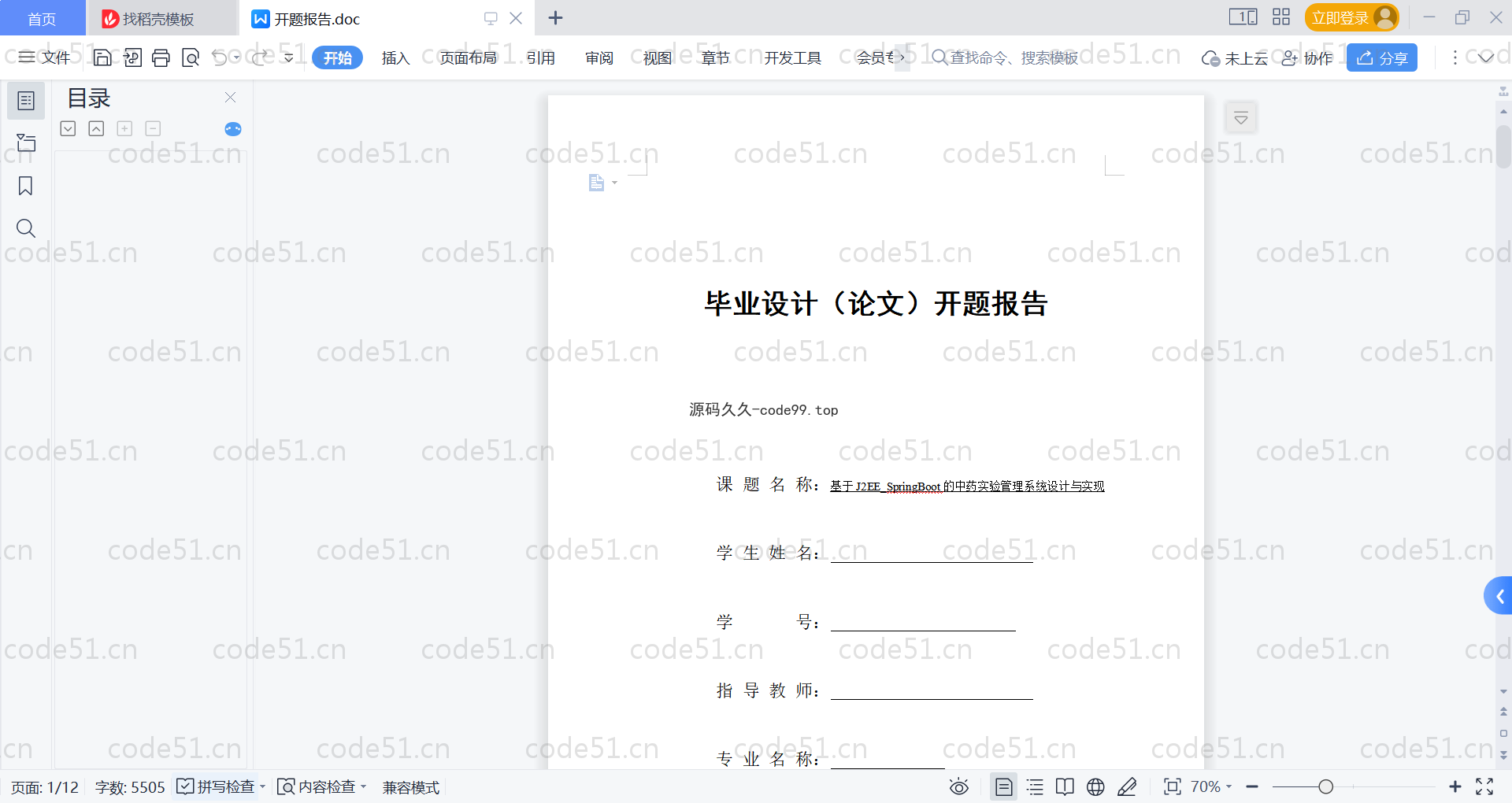Click the fit page zoom icon
Viewport: 1512px width, 803px height.
click(1173, 786)
